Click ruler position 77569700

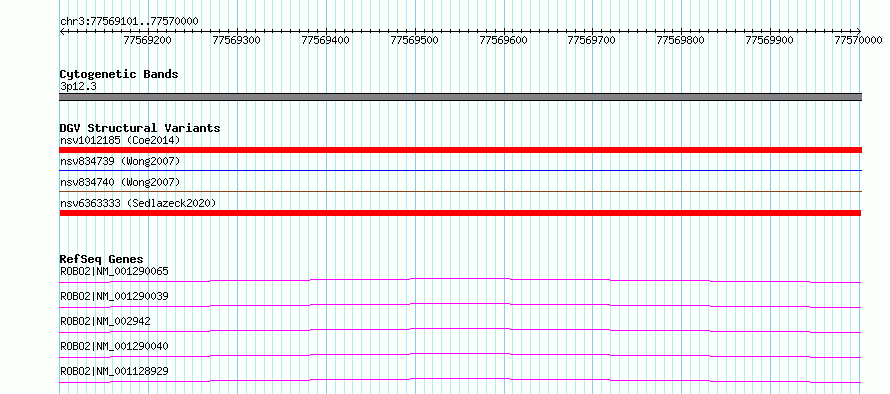(x=592, y=40)
